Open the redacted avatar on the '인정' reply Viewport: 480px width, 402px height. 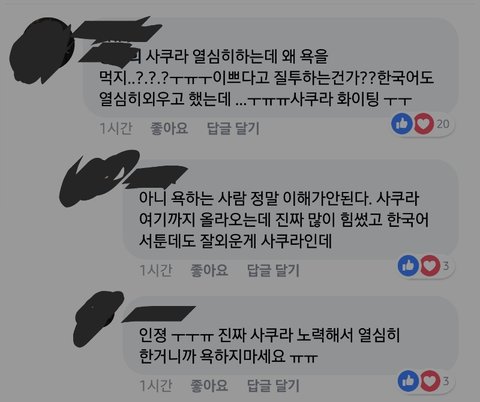point(97,318)
